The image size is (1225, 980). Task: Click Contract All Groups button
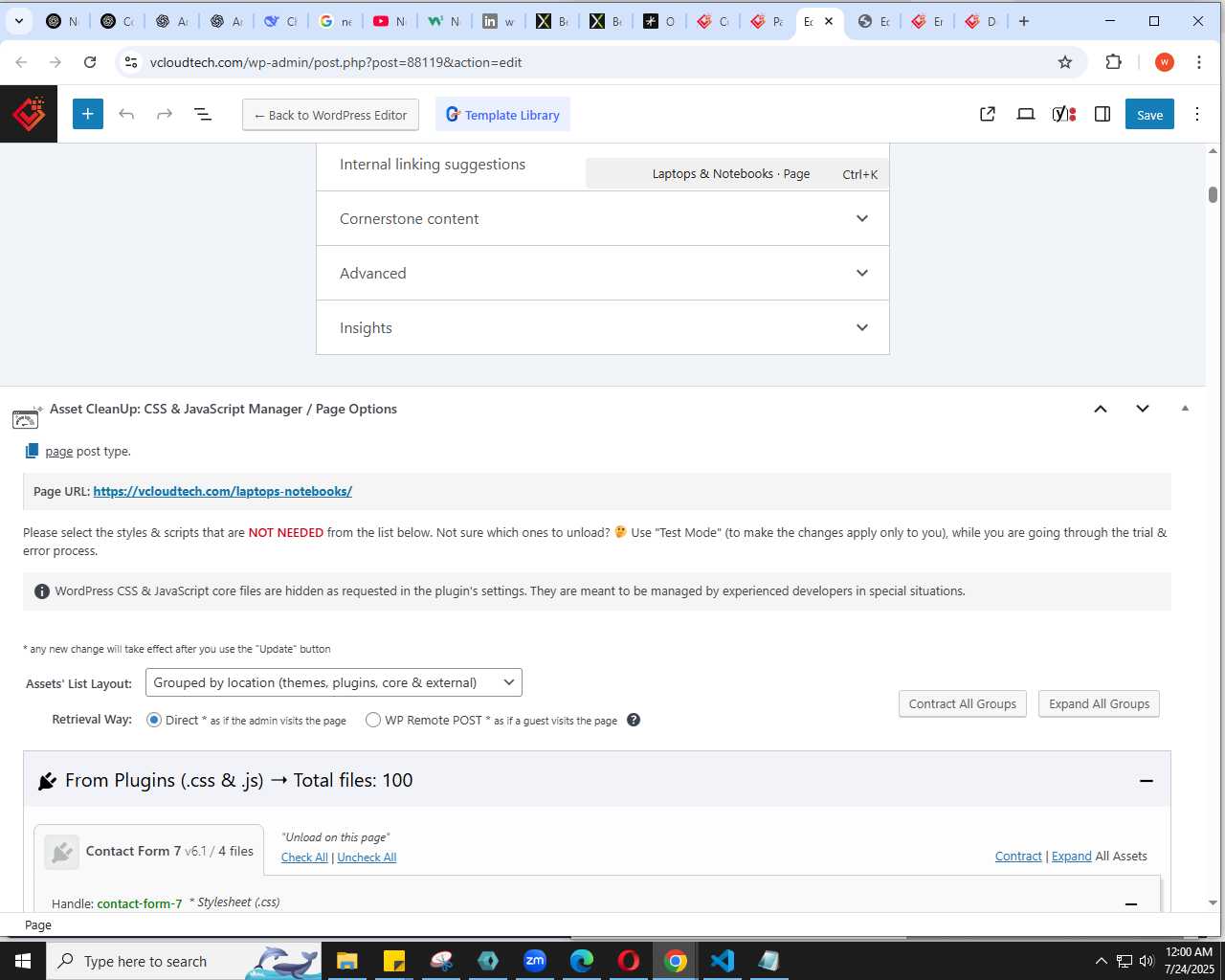tap(963, 703)
